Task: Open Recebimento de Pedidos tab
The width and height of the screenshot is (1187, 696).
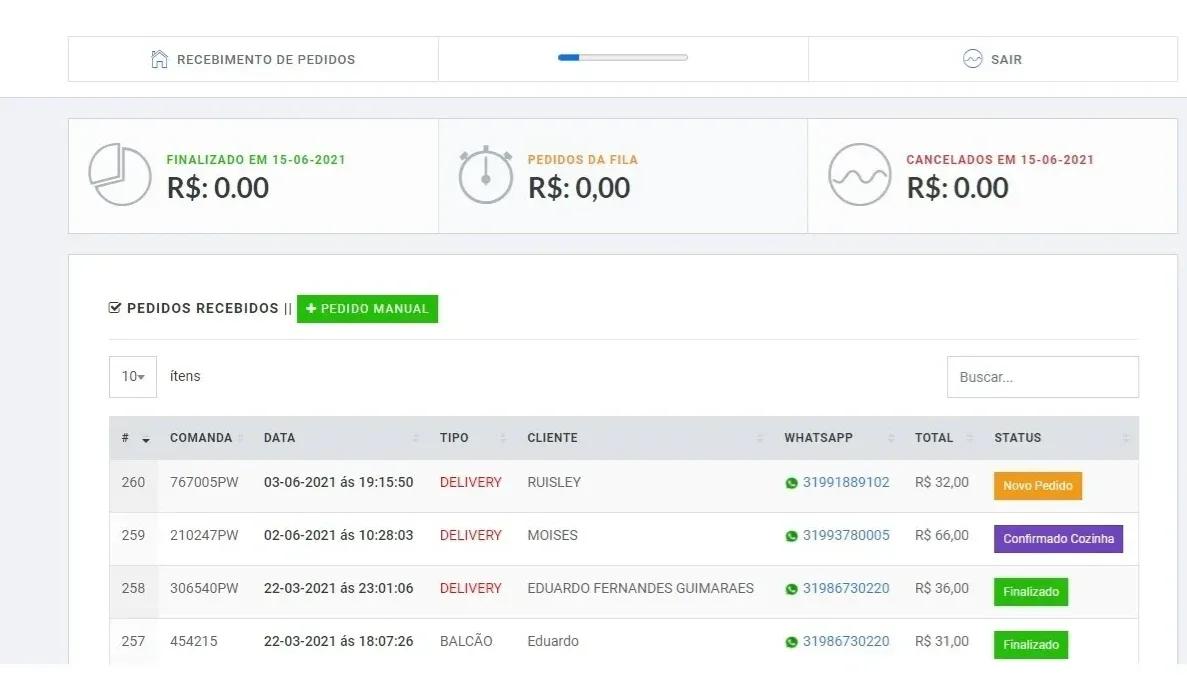Action: (x=253, y=59)
